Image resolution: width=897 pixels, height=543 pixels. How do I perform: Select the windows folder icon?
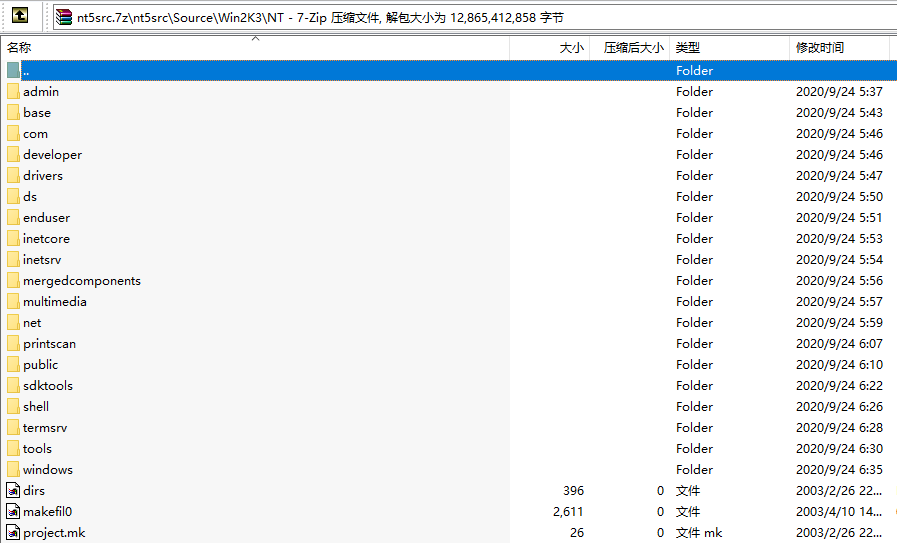click(x=13, y=470)
